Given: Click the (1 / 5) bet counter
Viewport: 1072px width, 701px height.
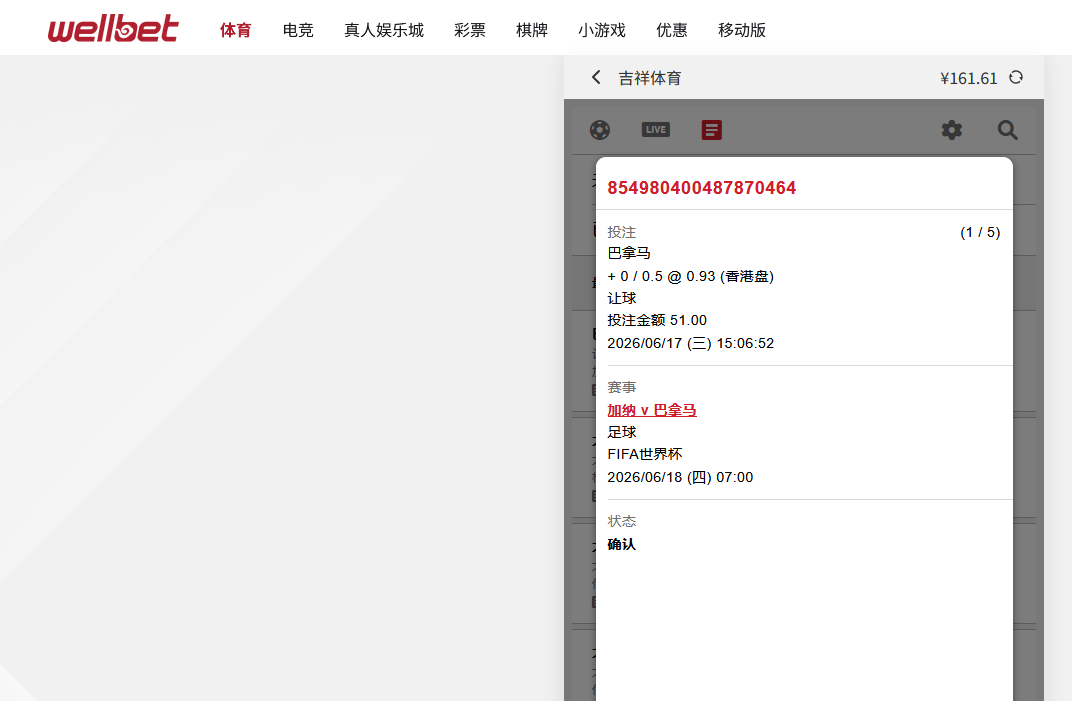Looking at the screenshot, I should [980, 233].
